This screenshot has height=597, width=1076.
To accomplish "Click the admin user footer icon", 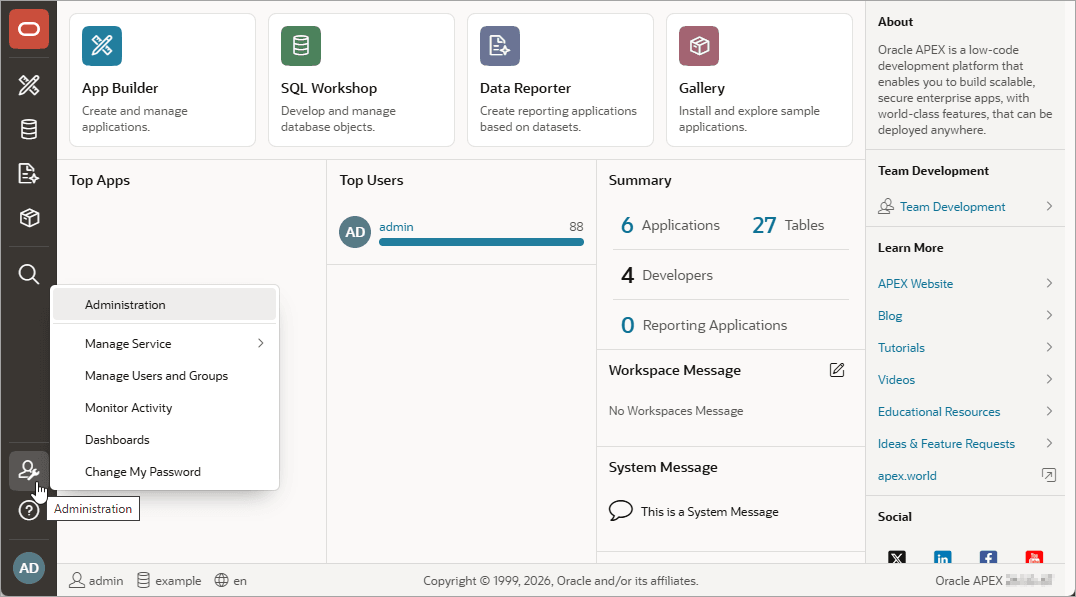I will (77, 581).
